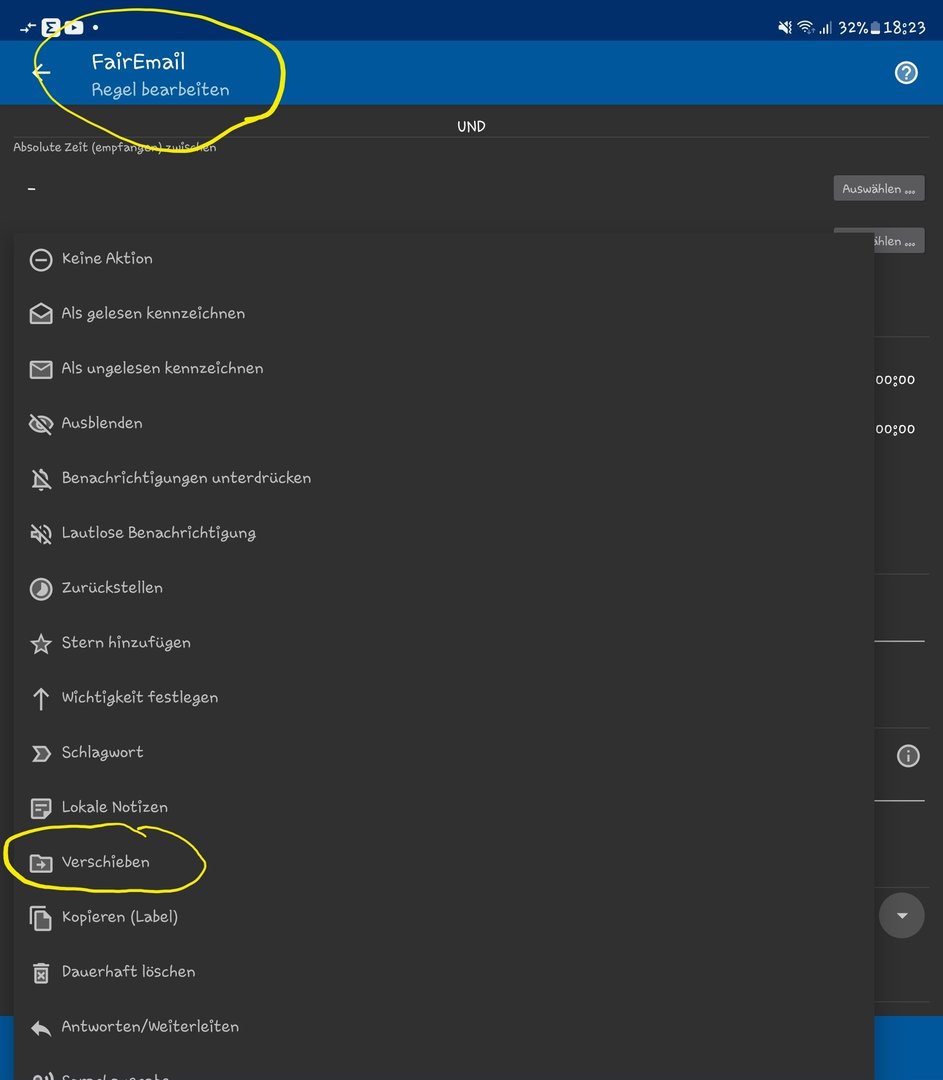943x1080 pixels.
Task: Select 'Schlagwort' menu entry
Action: pyautogui.click(x=102, y=753)
